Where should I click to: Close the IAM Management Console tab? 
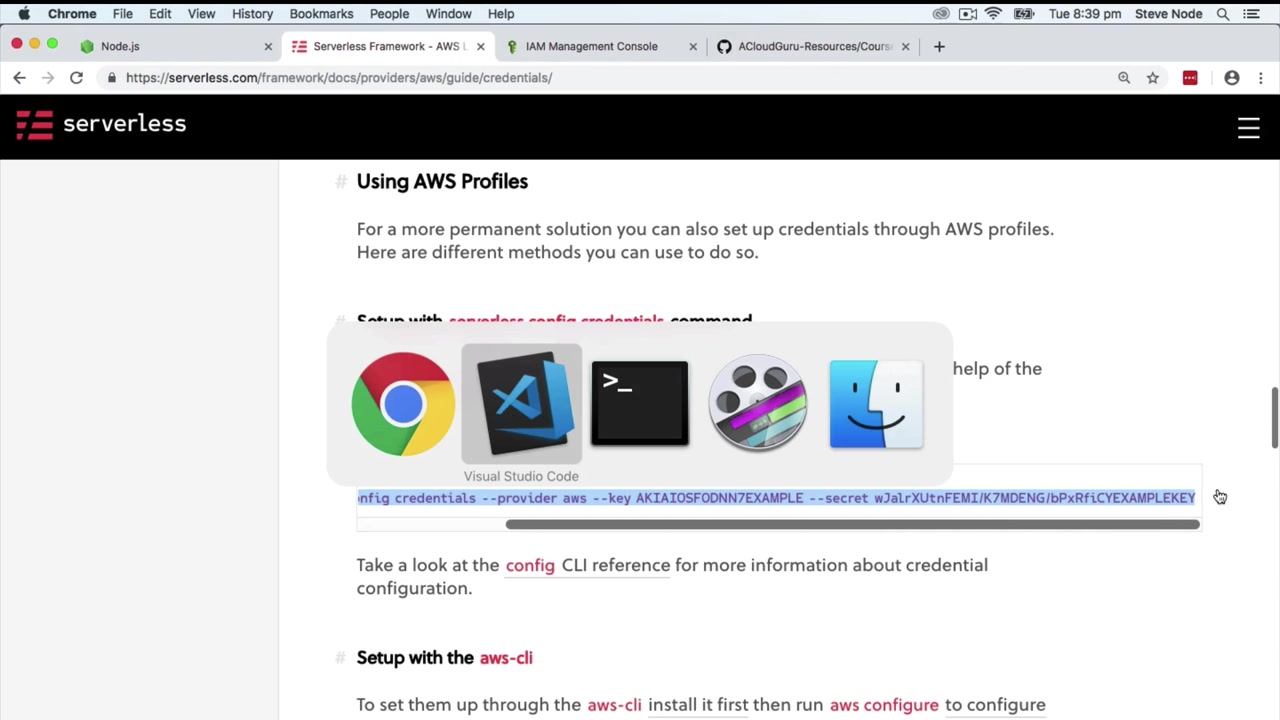click(693, 46)
